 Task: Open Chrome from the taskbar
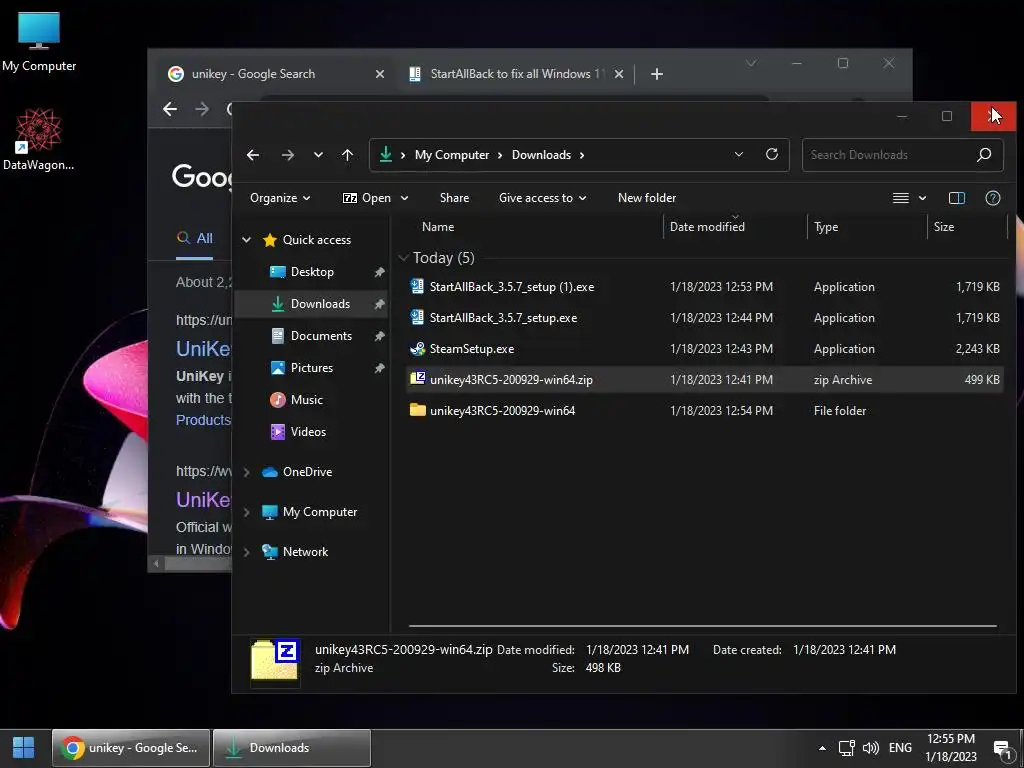pos(131,748)
